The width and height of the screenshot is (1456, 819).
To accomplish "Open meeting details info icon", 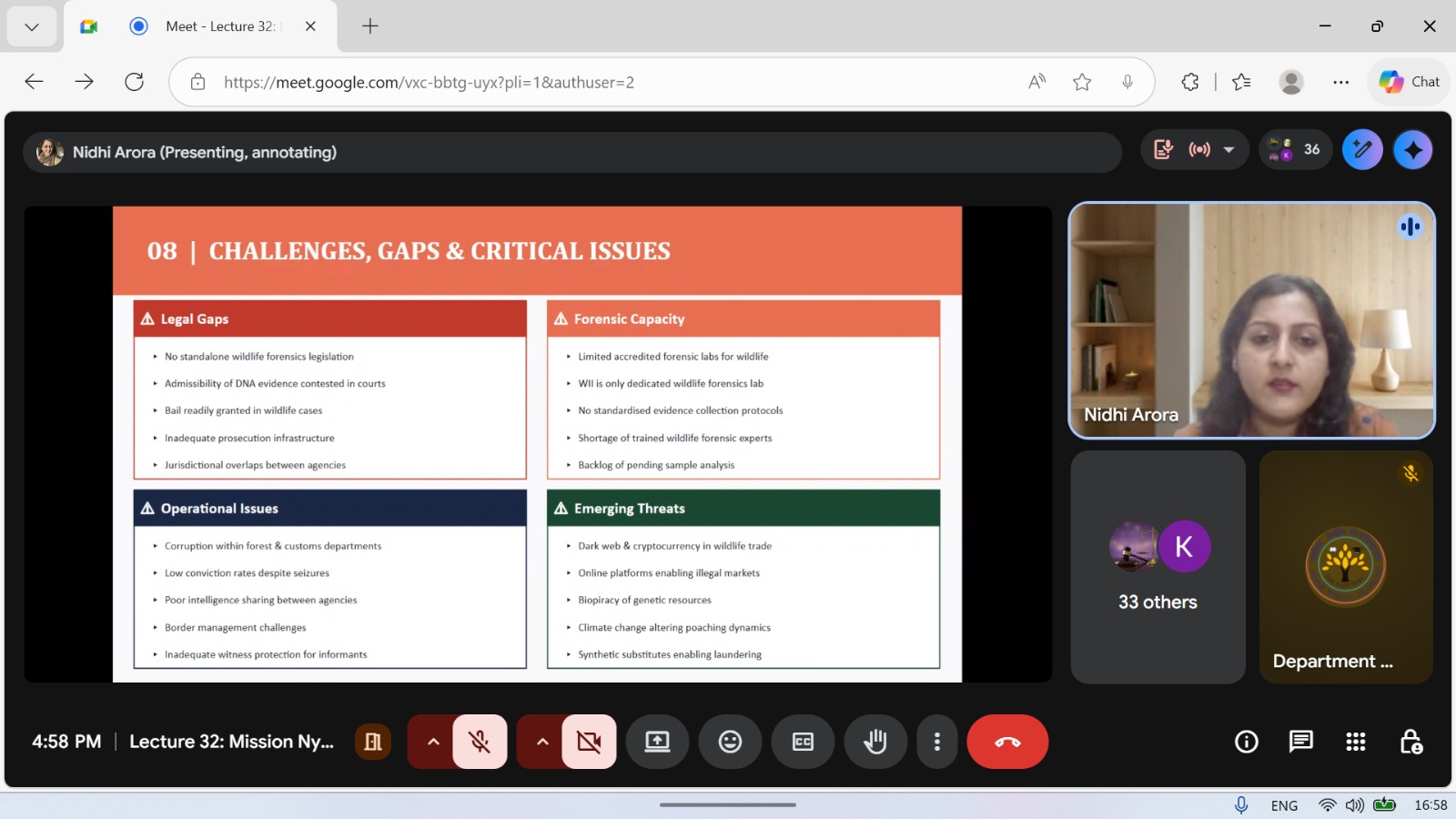I will click(x=1247, y=742).
